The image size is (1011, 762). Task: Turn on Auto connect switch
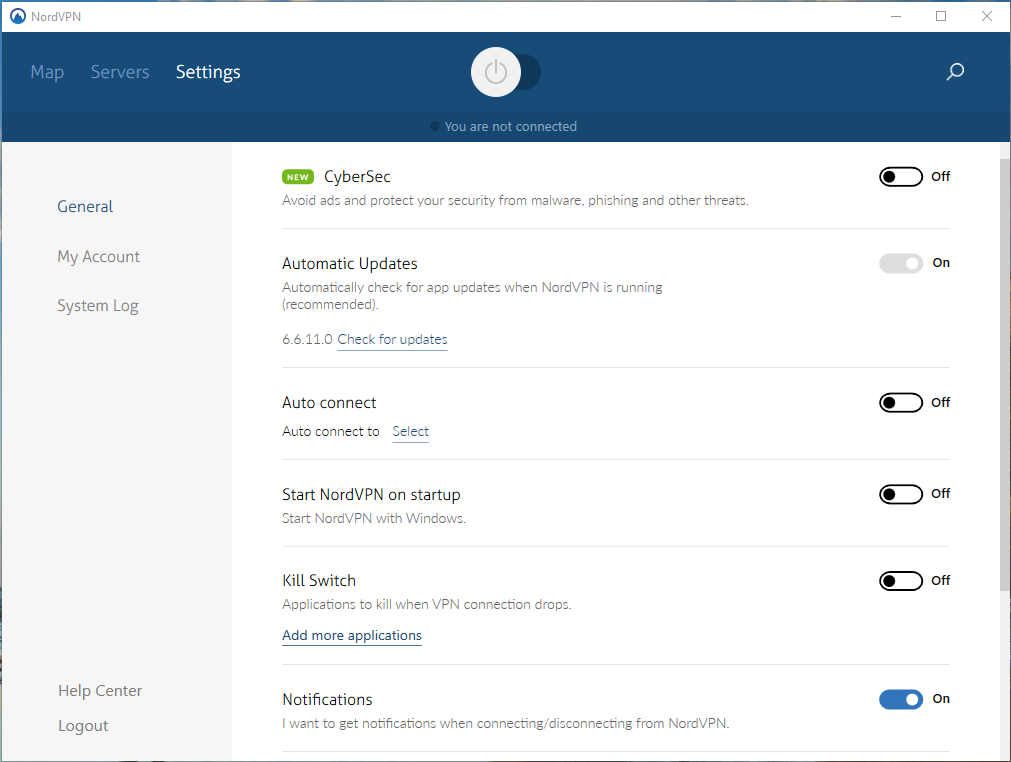(x=900, y=403)
